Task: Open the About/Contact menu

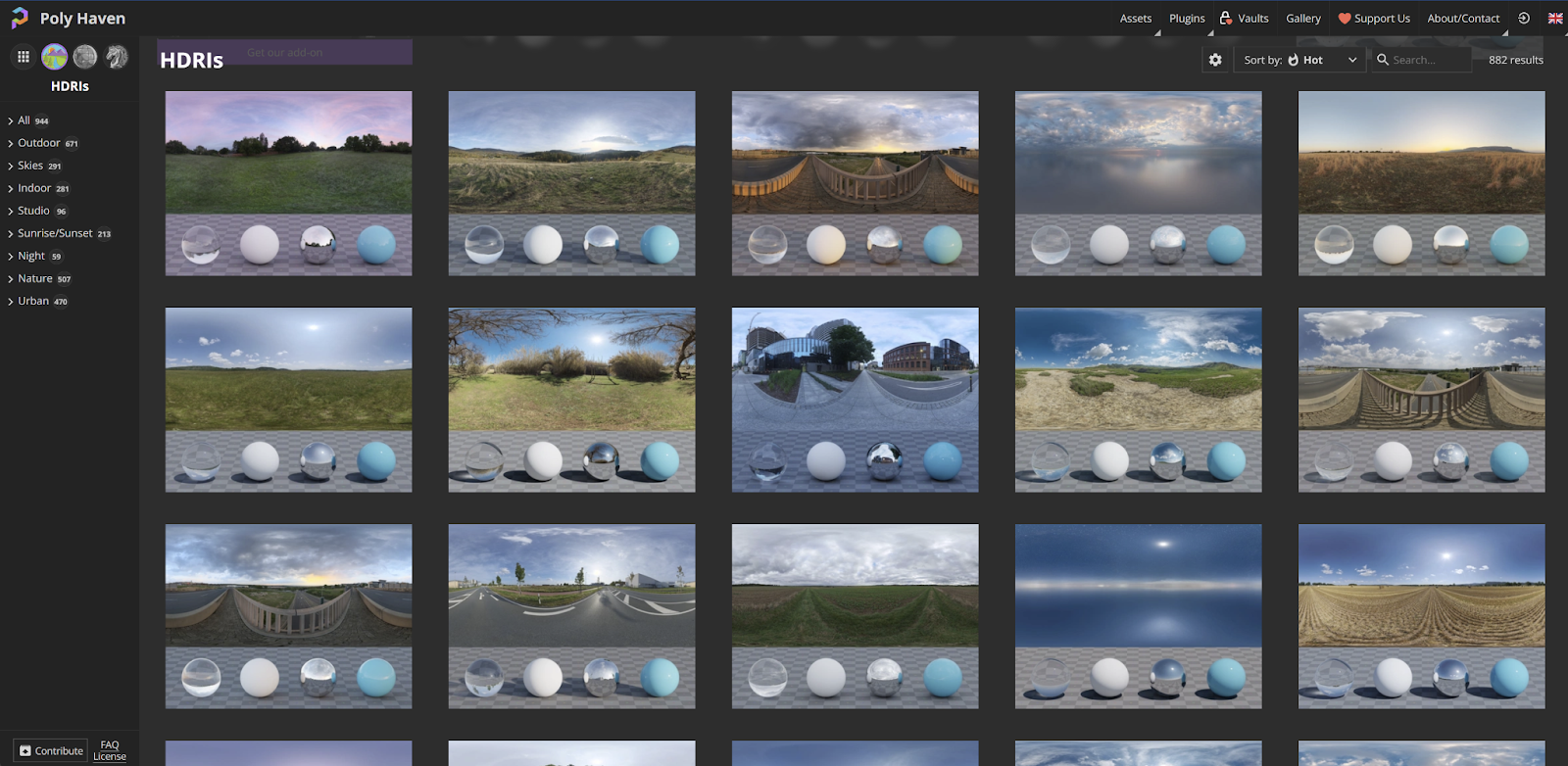Action: click(x=1463, y=18)
